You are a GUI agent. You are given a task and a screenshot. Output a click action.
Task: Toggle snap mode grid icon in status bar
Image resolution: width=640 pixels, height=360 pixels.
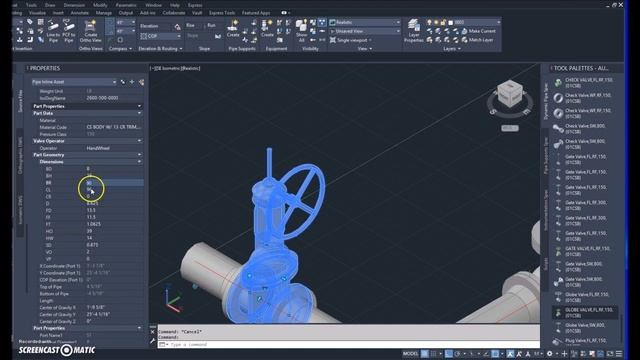click(x=433, y=353)
